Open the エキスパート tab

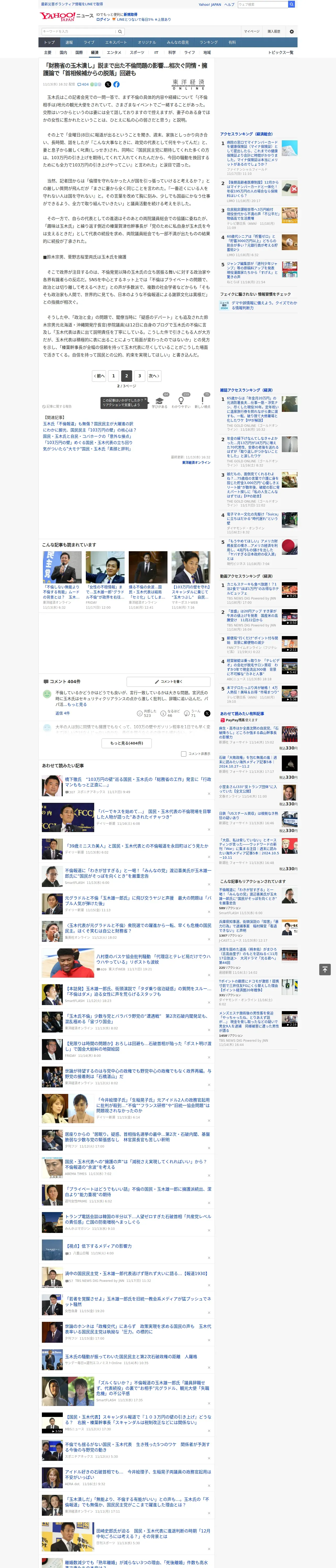coord(116,42)
